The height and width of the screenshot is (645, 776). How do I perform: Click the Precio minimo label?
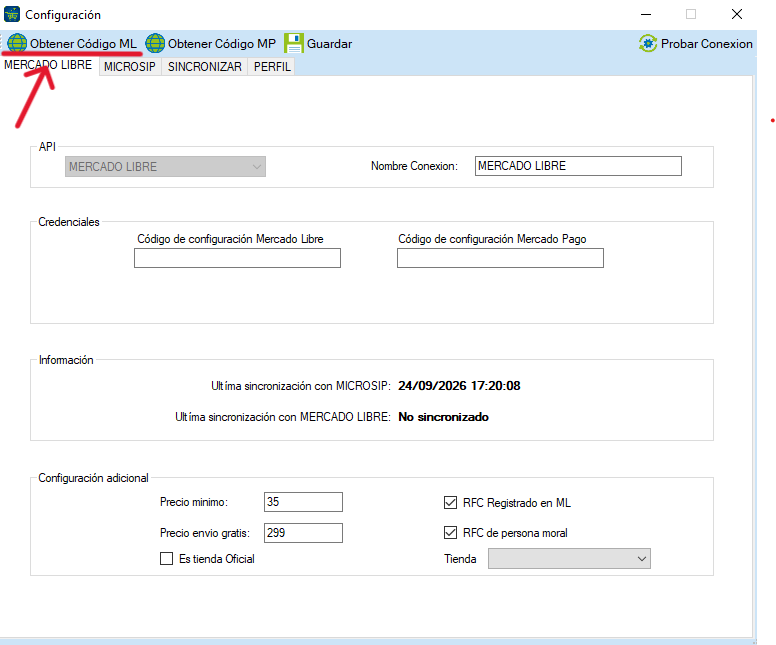click(x=194, y=502)
